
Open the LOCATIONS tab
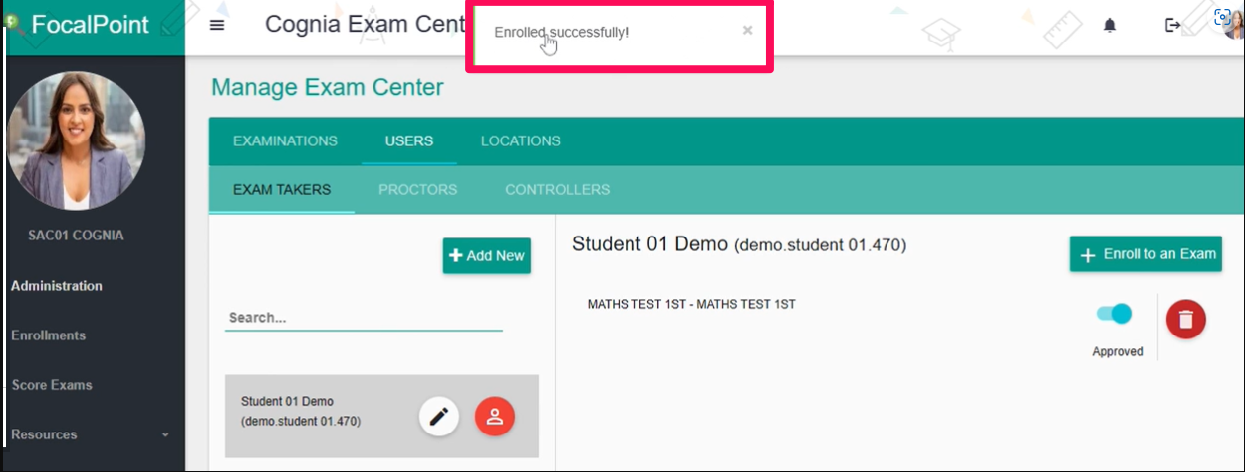tap(521, 141)
